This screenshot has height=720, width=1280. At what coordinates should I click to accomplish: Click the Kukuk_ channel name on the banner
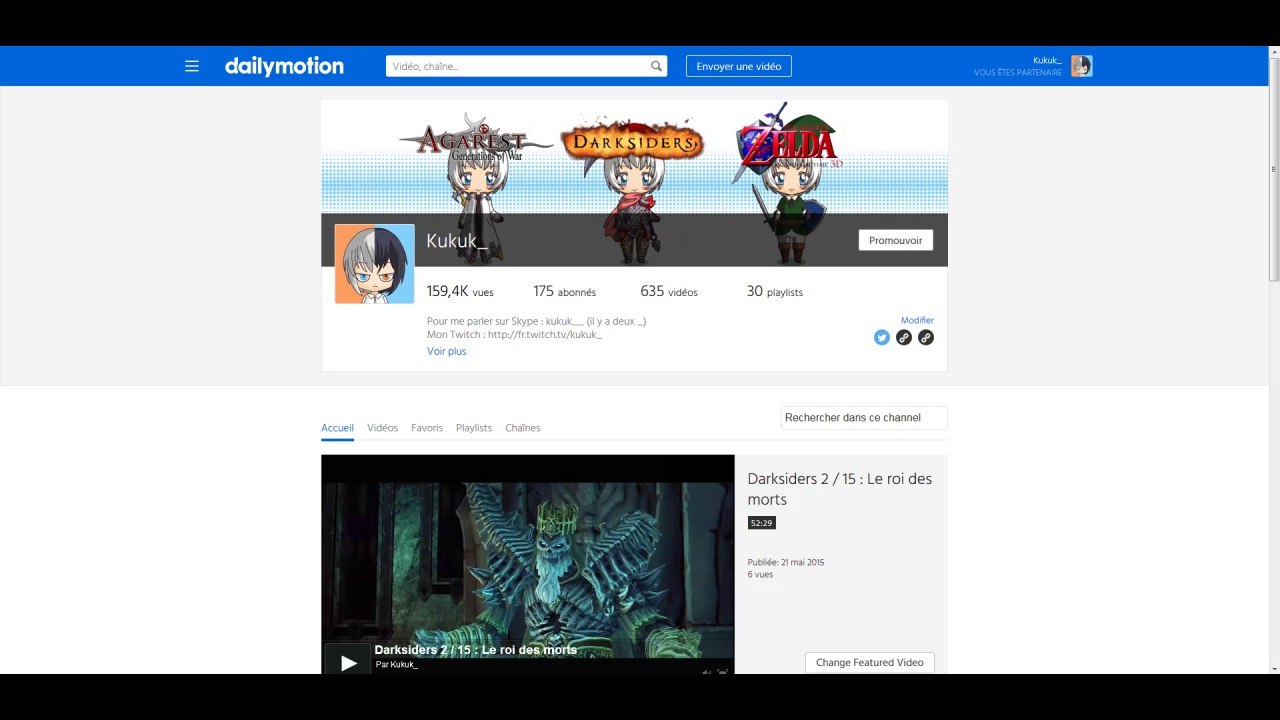pos(457,241)
